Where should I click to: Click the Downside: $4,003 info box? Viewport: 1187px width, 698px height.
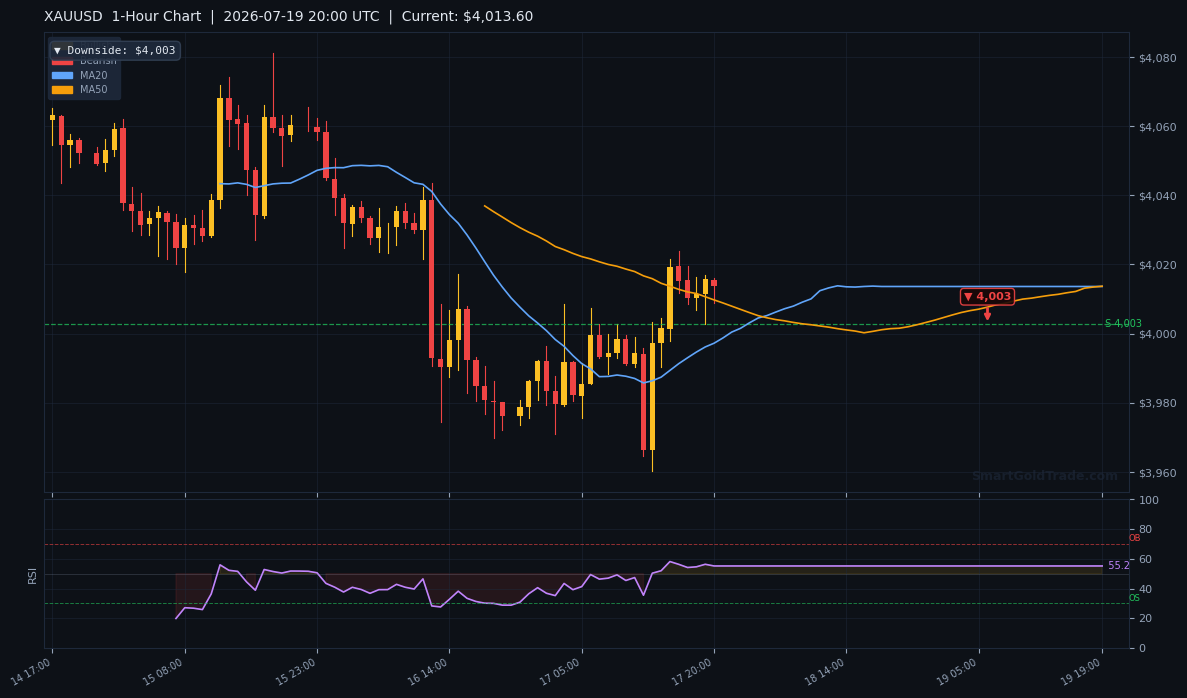pyautogui.click(x=115, y=51)
